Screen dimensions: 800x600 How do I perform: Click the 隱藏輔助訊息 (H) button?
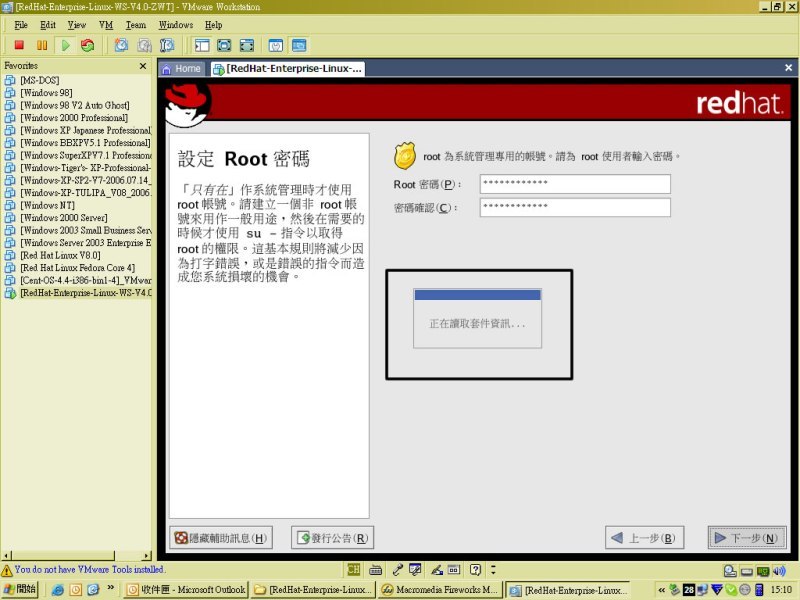[x=221, y=538]
